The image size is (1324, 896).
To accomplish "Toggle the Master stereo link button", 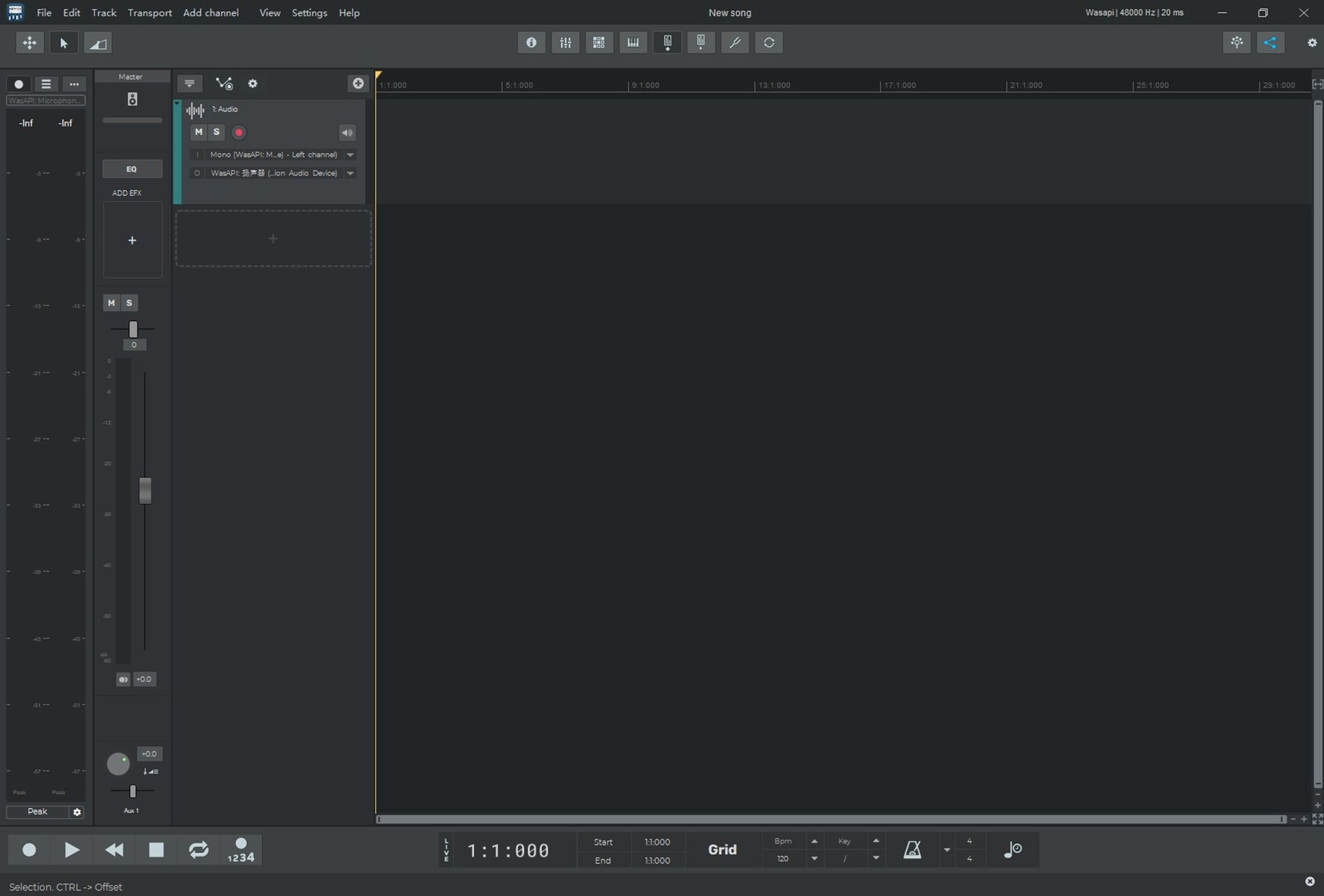I will (x=123, y=679).
